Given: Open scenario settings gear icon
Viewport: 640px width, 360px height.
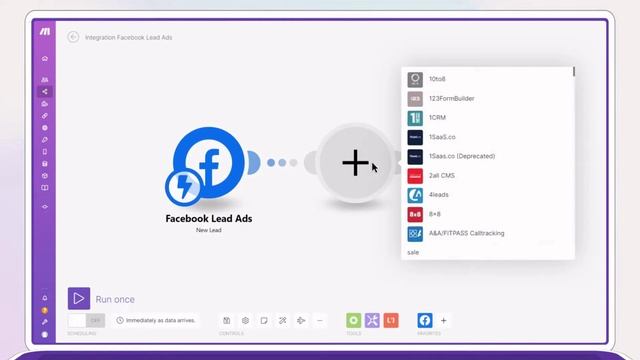Looking at the screenshot, I should click(x=245, y=320).
